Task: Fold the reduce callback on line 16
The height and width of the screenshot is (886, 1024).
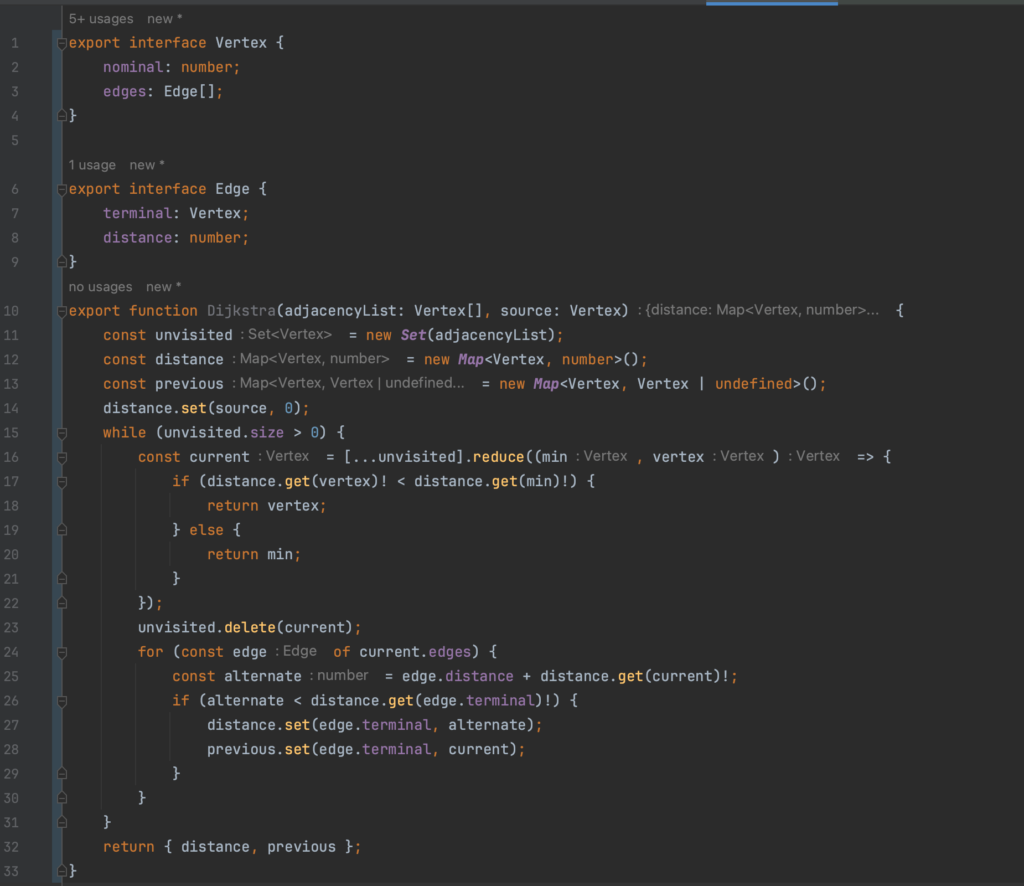Action: [x=62, y=457]
